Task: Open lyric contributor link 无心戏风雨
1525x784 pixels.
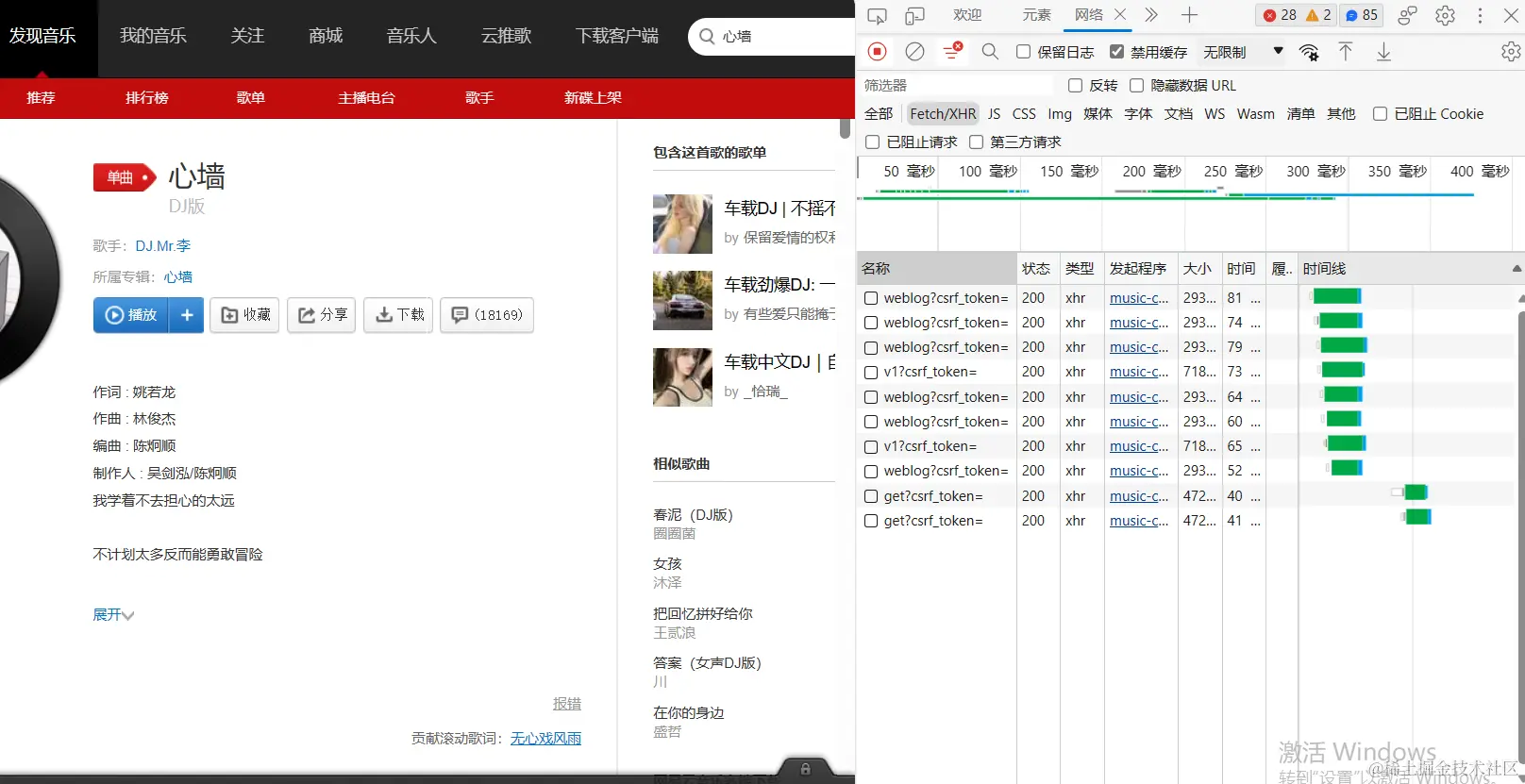Action: [545, 739]
